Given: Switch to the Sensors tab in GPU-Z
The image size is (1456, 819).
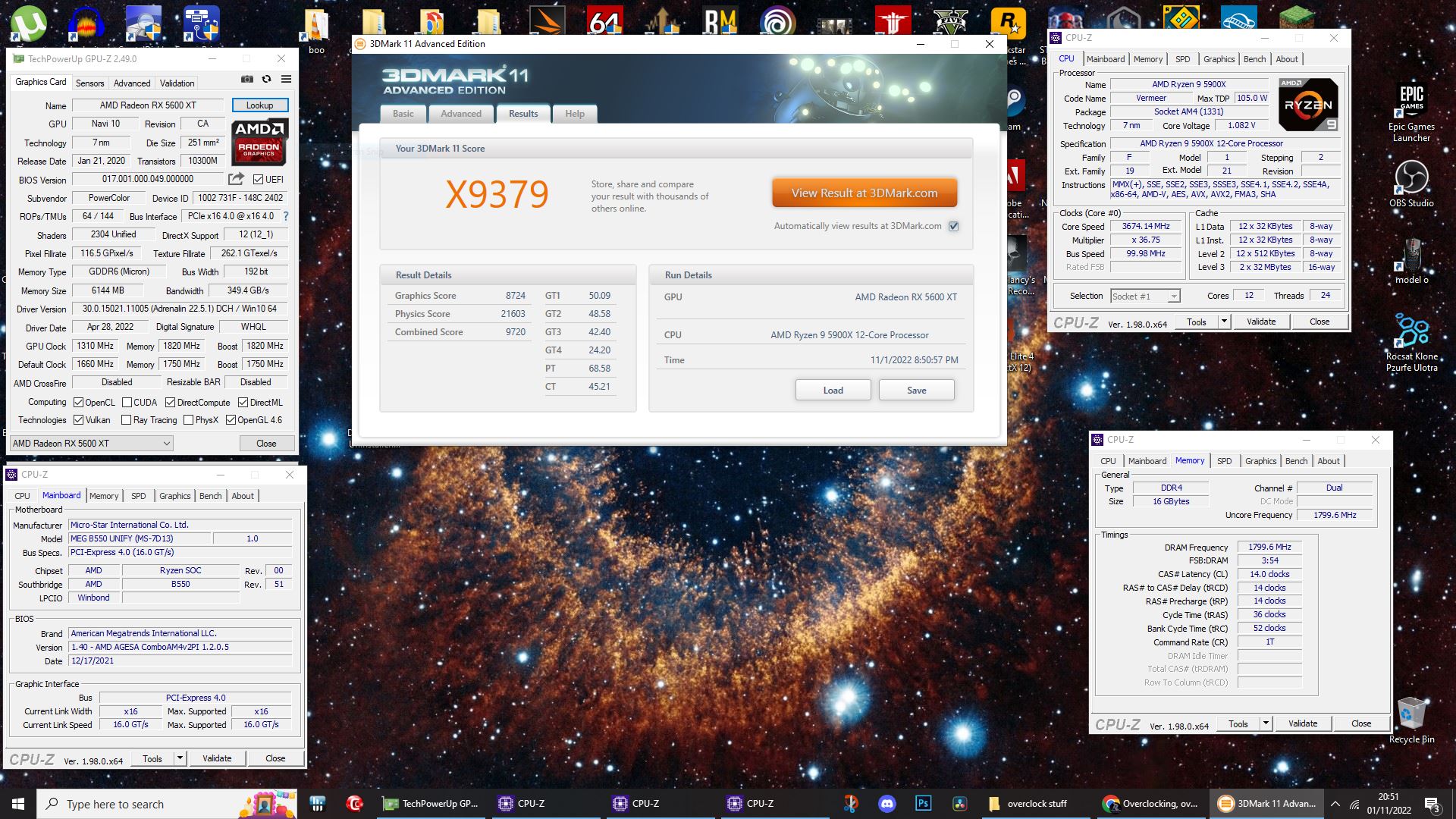Looking at the screenshot, I should (89, 83).
